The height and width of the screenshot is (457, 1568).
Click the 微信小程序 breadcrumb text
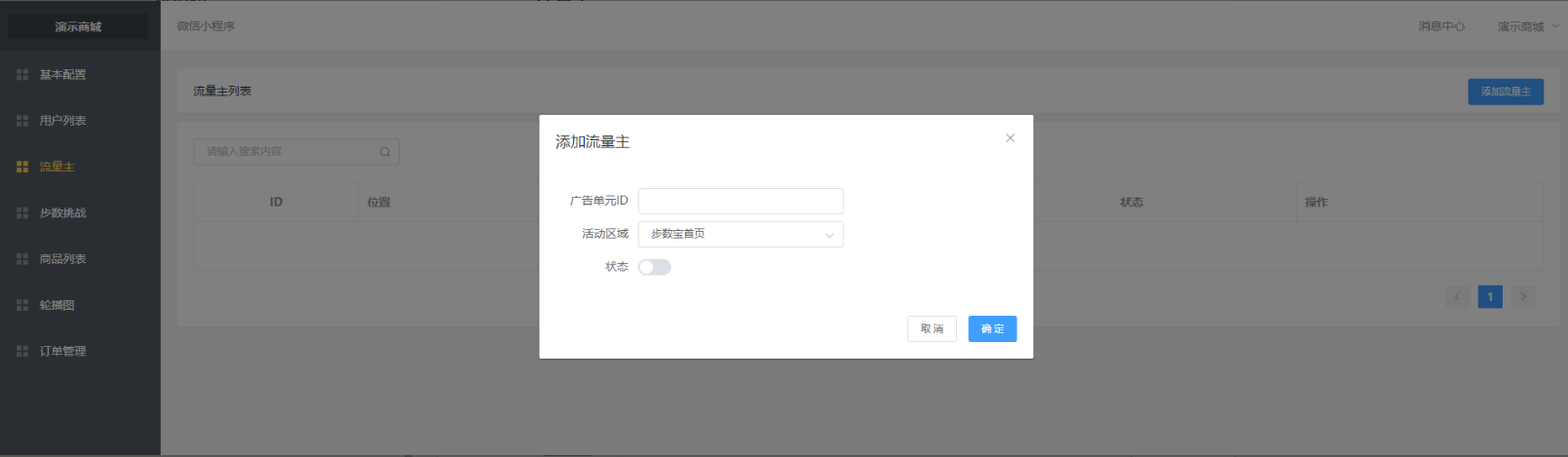(206, 26)
